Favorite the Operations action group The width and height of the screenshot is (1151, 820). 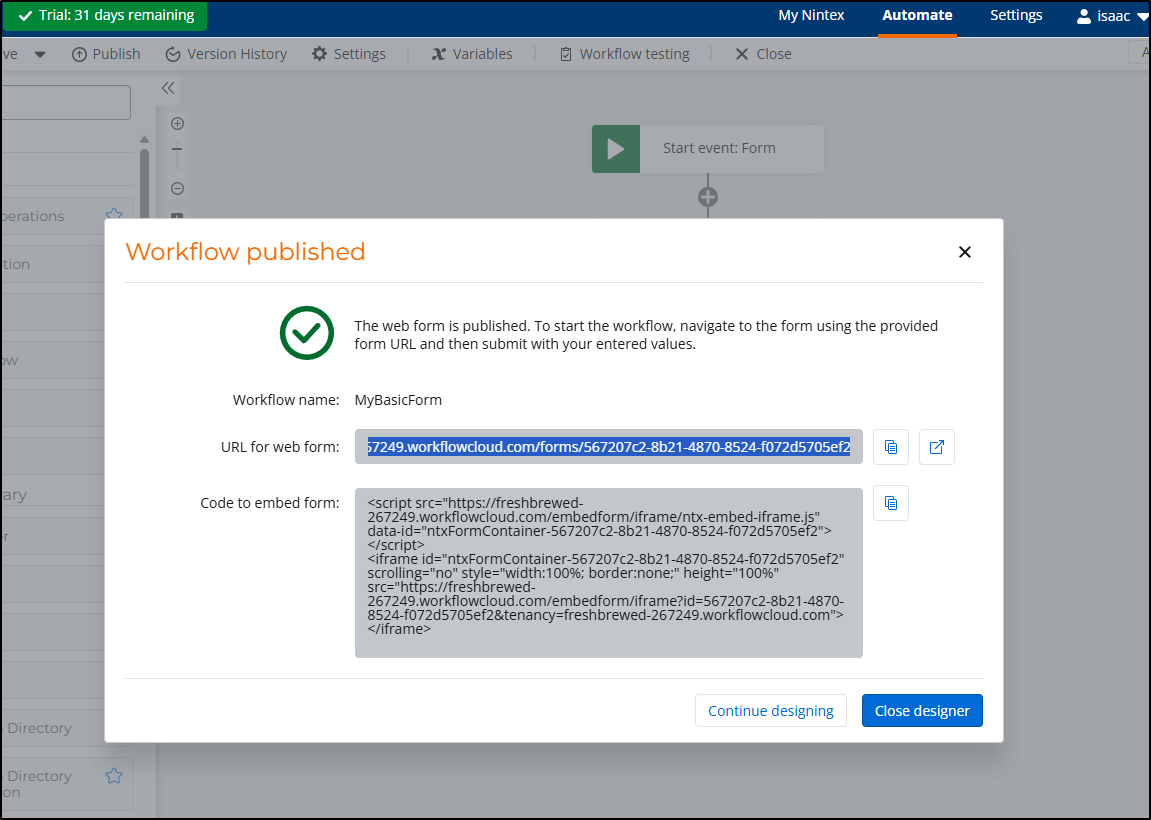coord(114,215)
